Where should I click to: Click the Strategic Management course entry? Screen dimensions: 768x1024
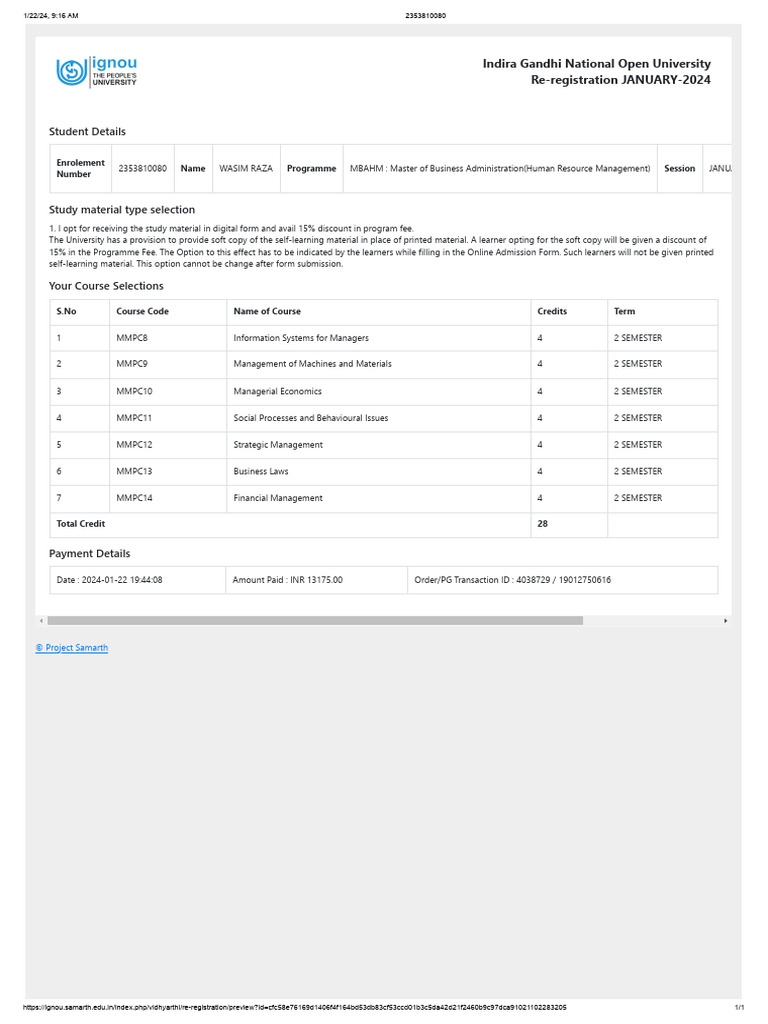click(x=278, y=445)
